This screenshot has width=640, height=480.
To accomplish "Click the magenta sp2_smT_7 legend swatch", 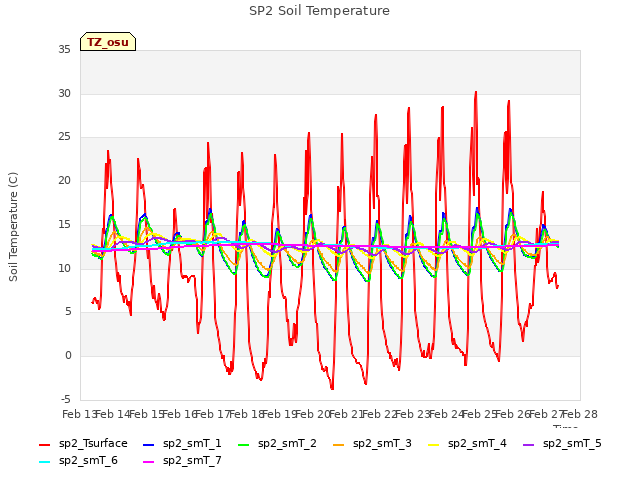I will pos(149,462).
